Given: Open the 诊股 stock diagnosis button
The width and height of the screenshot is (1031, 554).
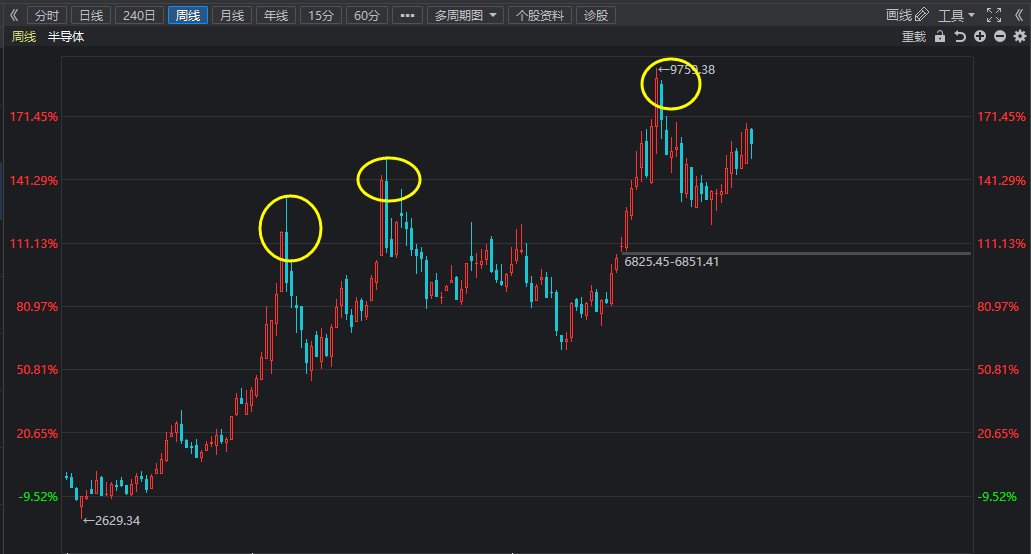Looking at the screenshot, I should point(596,15).
